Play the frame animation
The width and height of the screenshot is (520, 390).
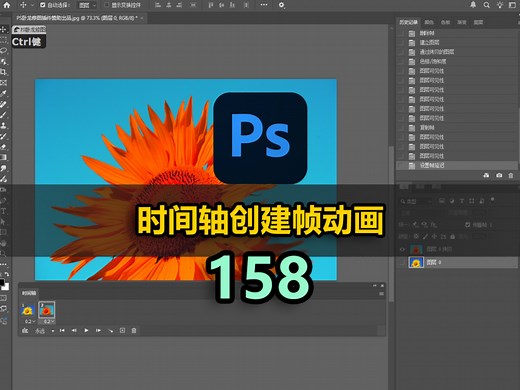(86, 330)
